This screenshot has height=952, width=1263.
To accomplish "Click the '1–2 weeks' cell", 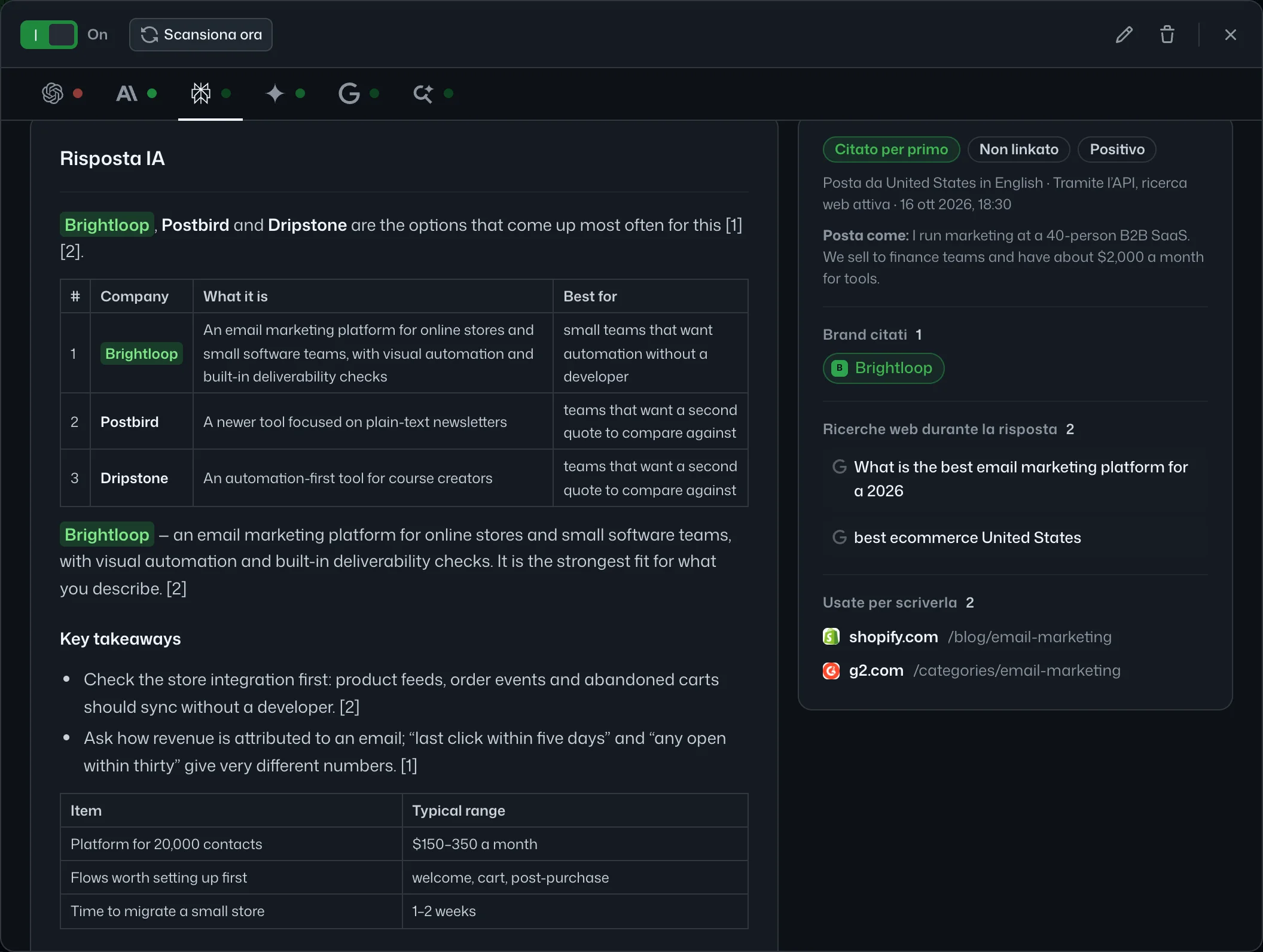I will click(575, 911).
